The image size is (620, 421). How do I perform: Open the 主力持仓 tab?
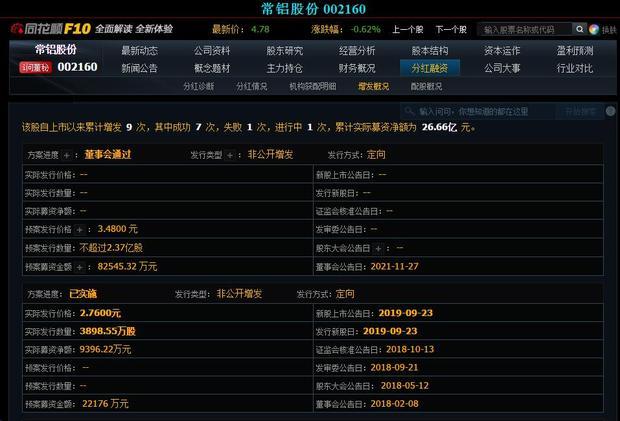pos(285,68)
